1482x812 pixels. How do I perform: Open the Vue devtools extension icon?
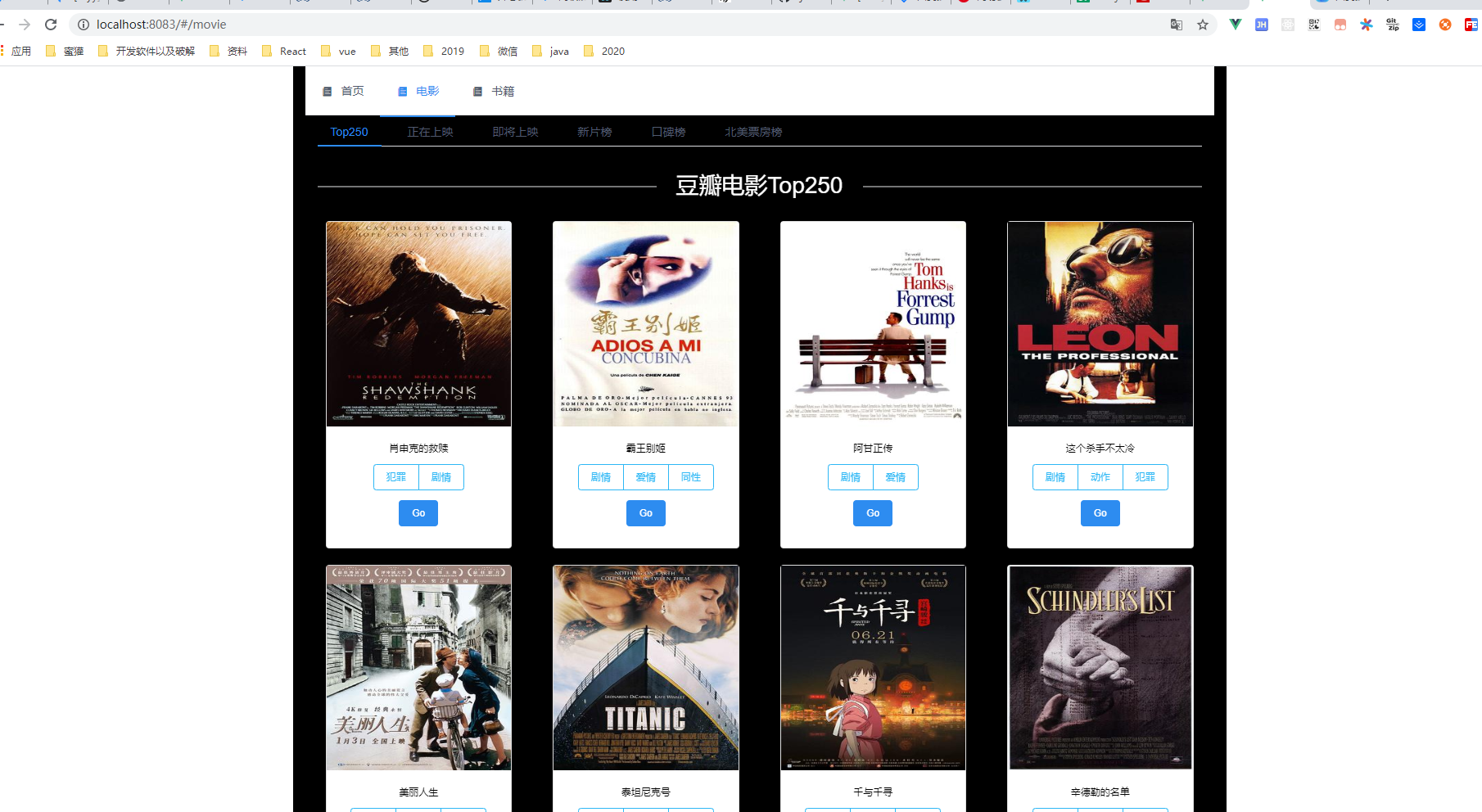(1236, 25)
